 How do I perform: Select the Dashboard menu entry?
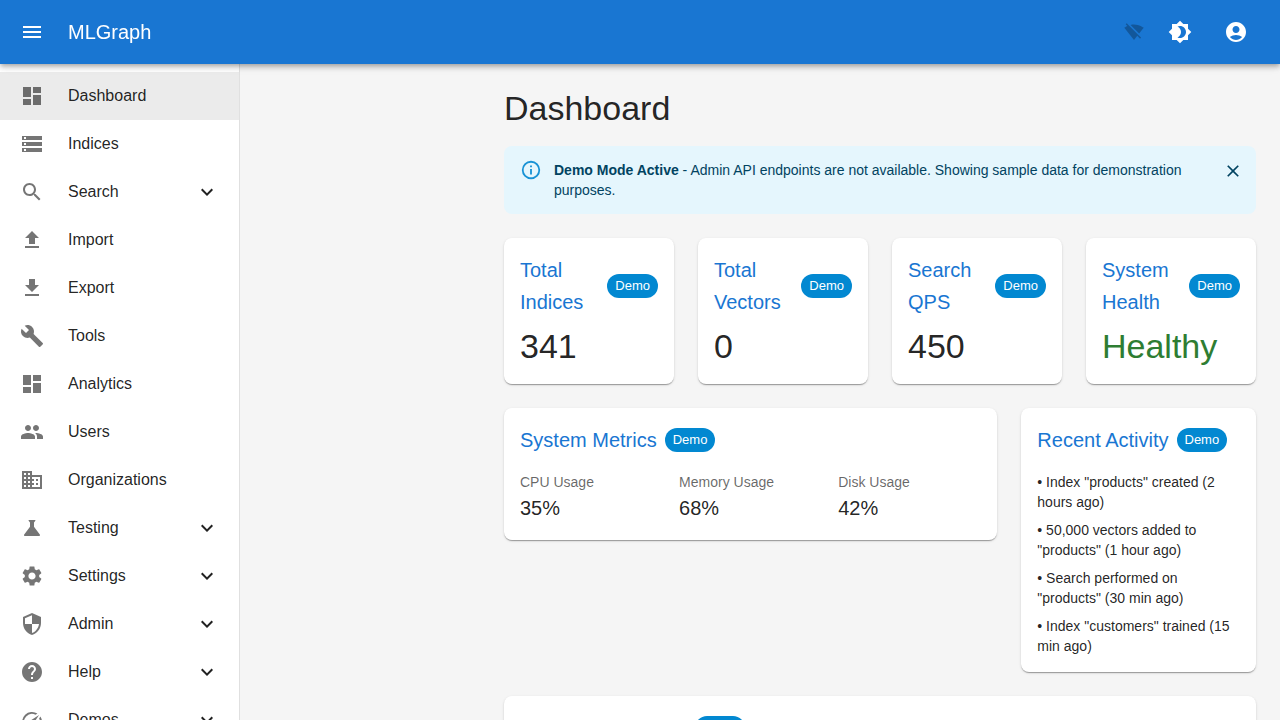(107, 95)
